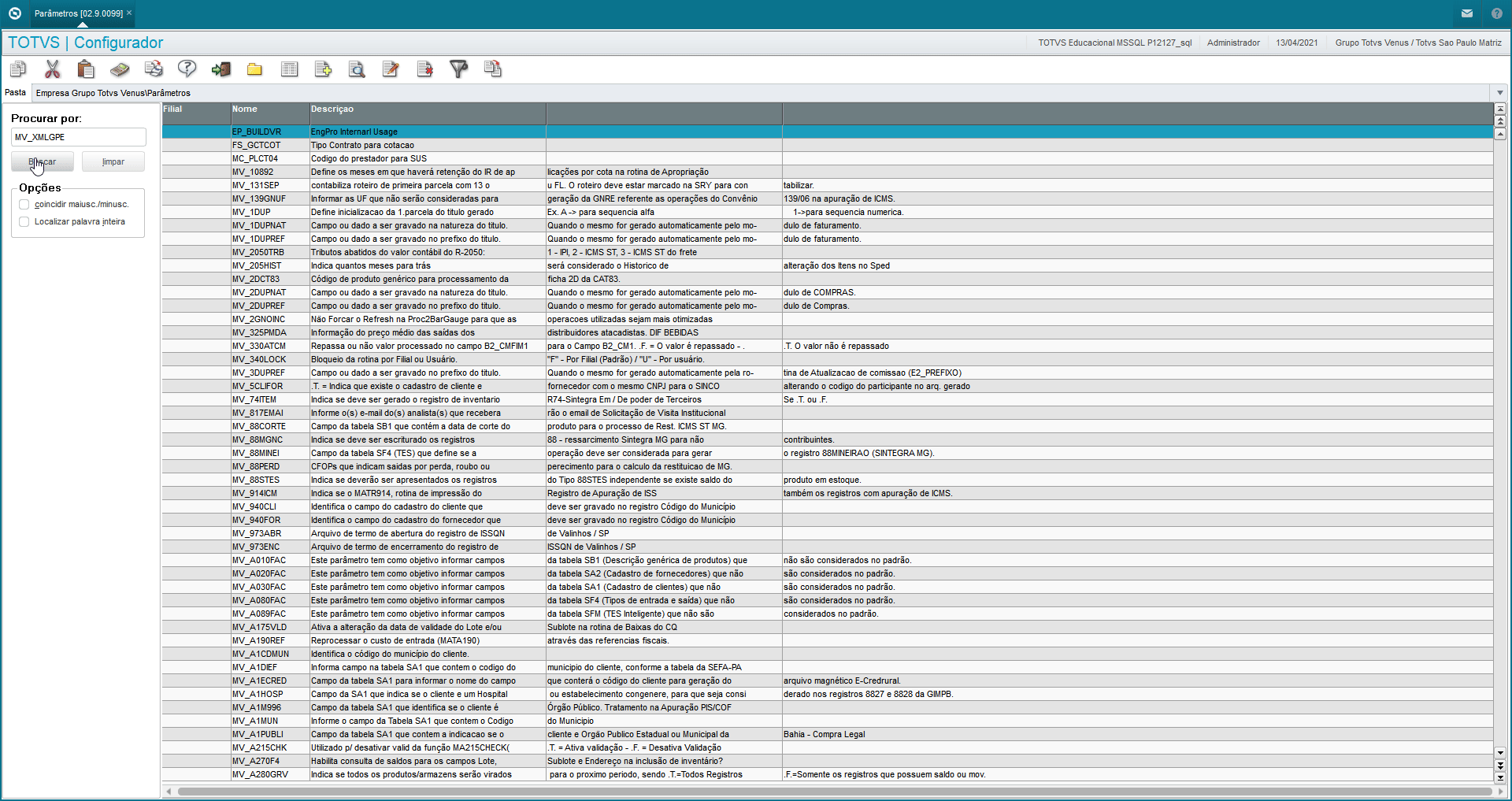Viewport: 1512px width, 801px height.
Task: Select the MV_131SEP row
Action: pos(828,186)
